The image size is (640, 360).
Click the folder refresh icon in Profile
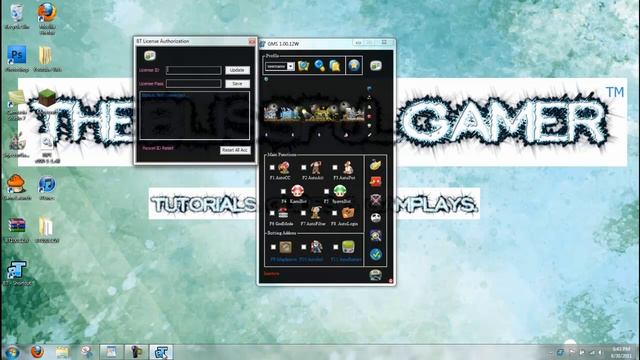click(303, 66)
